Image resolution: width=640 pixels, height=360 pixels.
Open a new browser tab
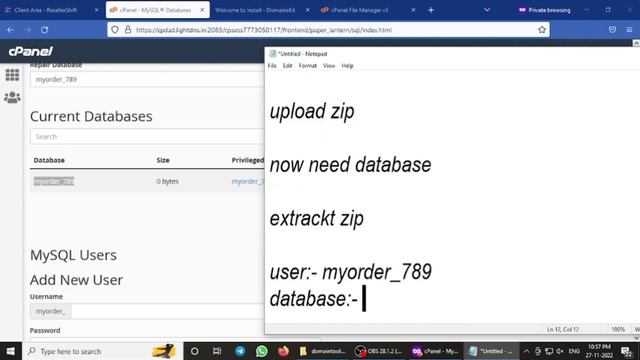click(431, 10)
